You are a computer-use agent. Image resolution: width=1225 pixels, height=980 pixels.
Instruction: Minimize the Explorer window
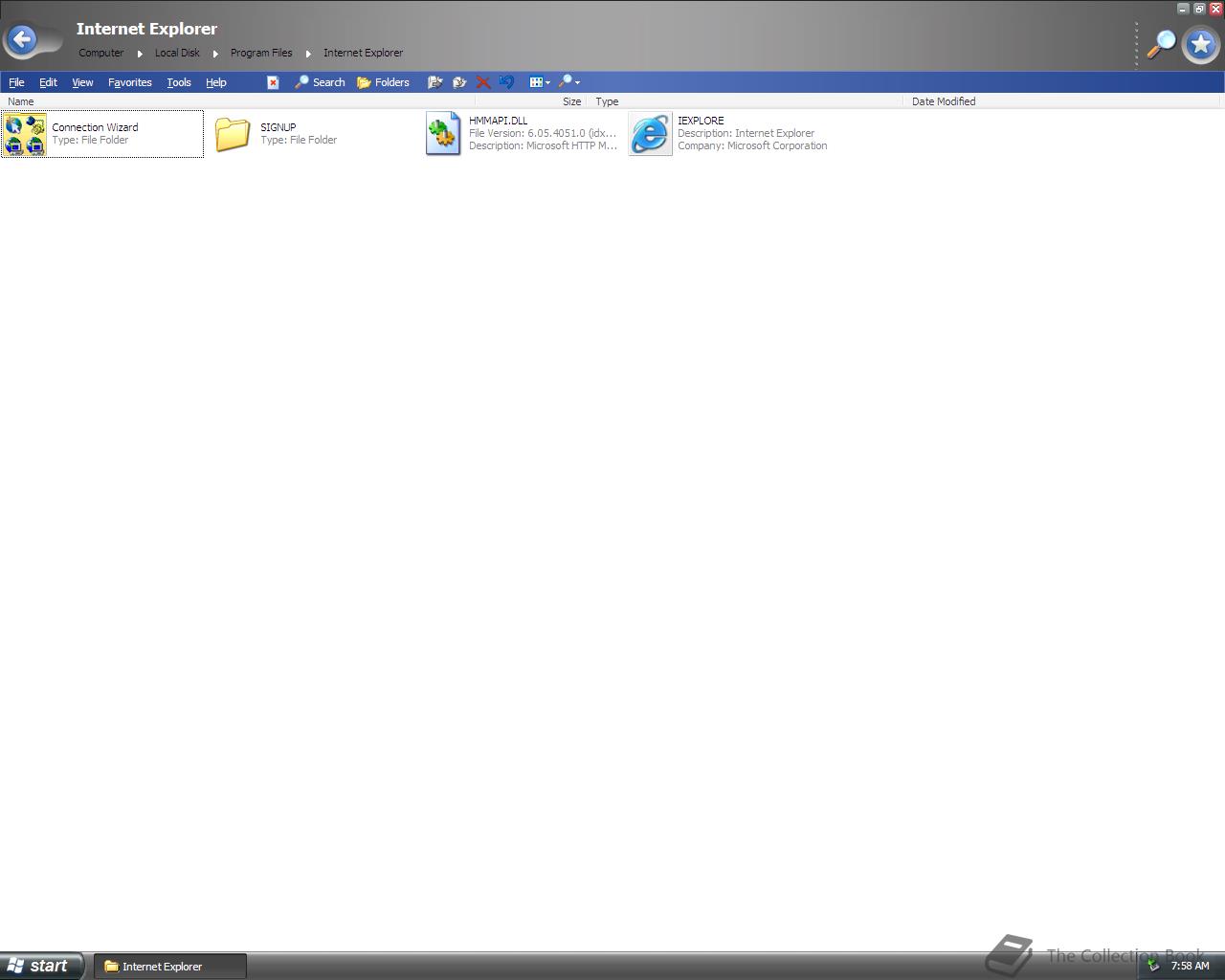click(1183, 9)
